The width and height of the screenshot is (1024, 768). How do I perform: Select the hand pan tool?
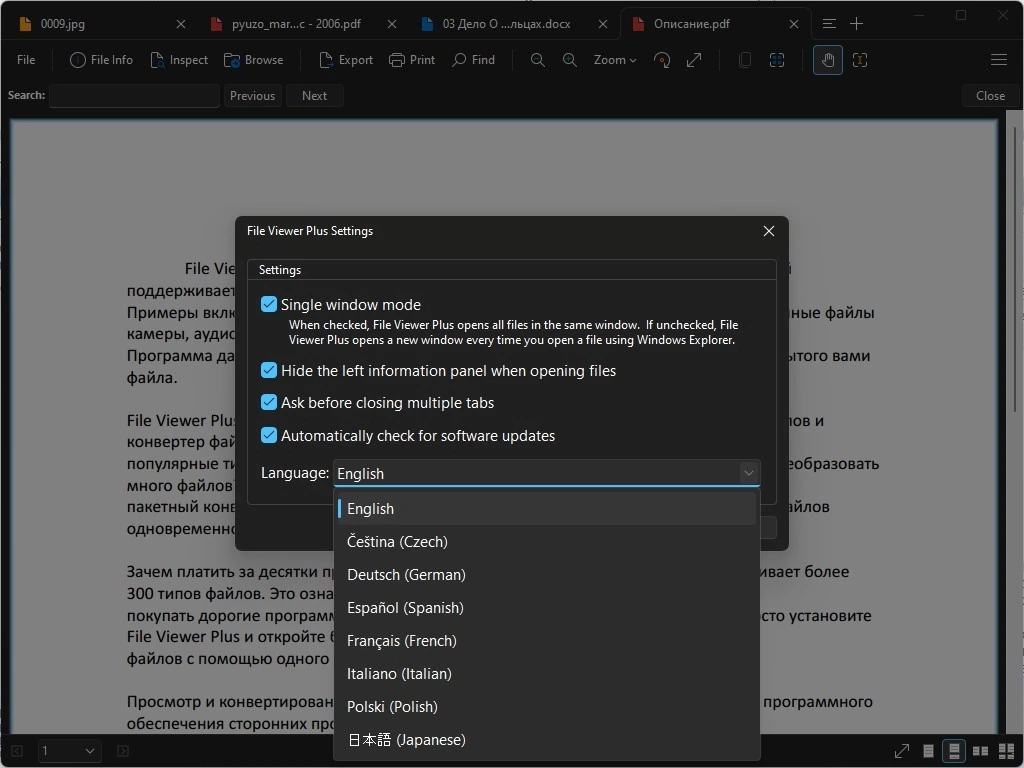click(x=827, y=60)
